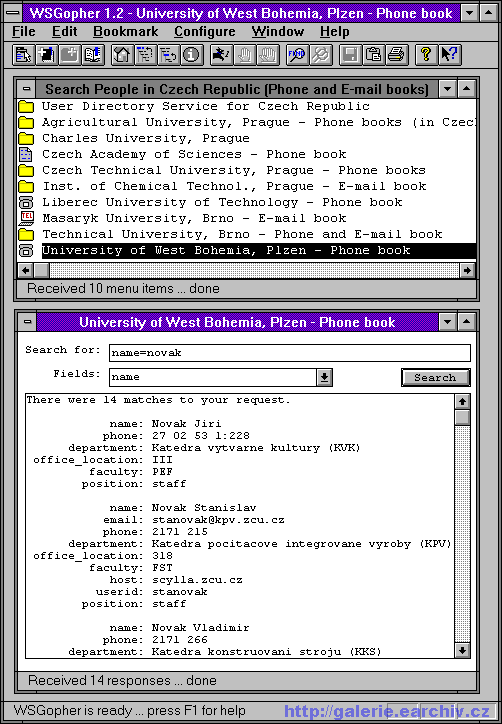The height and width of the screenshot is (724, 502).
Task: Click left arrow of horizontal menu scrollbar
Action: tap(25, 270)
